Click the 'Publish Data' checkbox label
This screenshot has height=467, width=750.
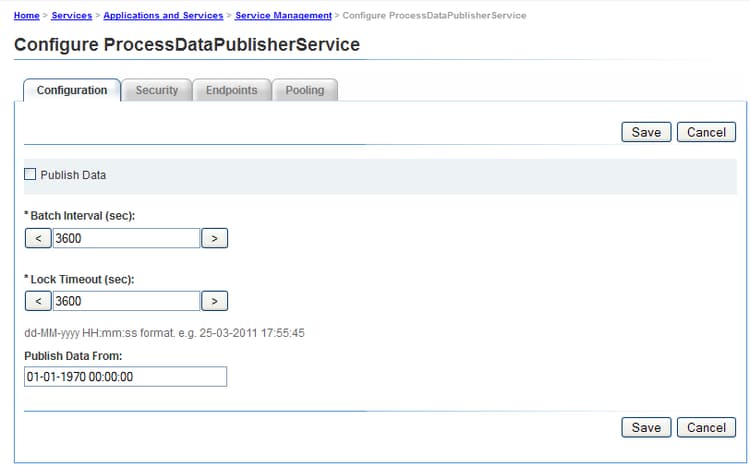pos(73,175)
